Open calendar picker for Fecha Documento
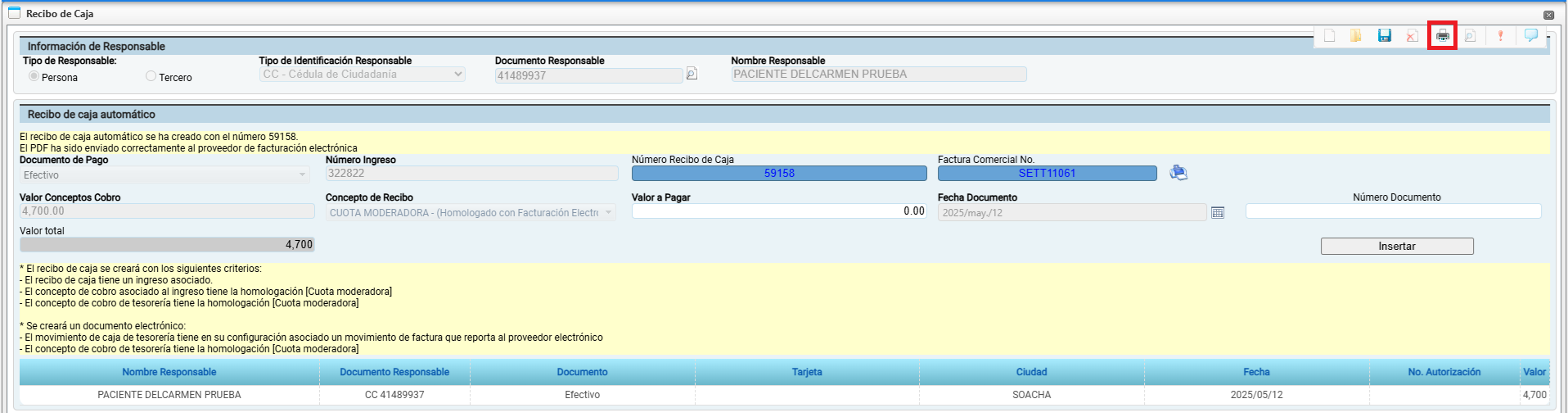Viewport: 1568px width, 417px height. tap(1218, 213)
